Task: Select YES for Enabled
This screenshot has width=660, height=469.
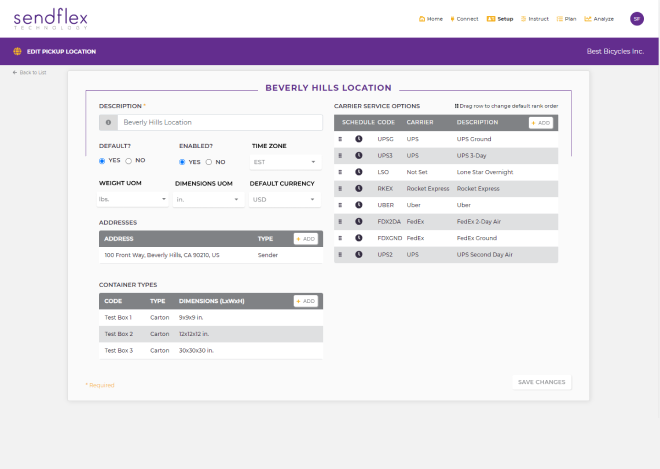Action: 182,161
